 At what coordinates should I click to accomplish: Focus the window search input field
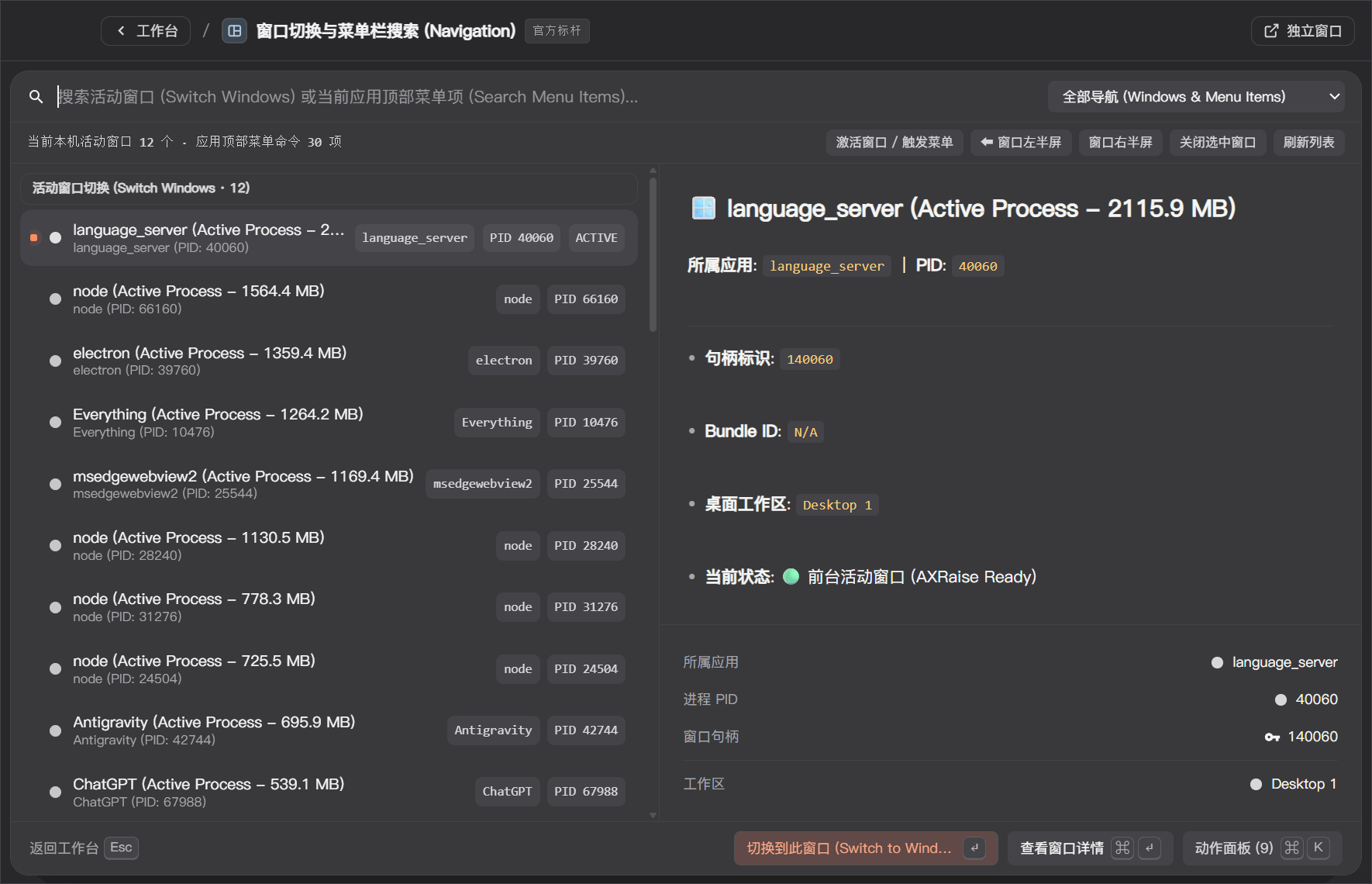(x=535, y=97)
